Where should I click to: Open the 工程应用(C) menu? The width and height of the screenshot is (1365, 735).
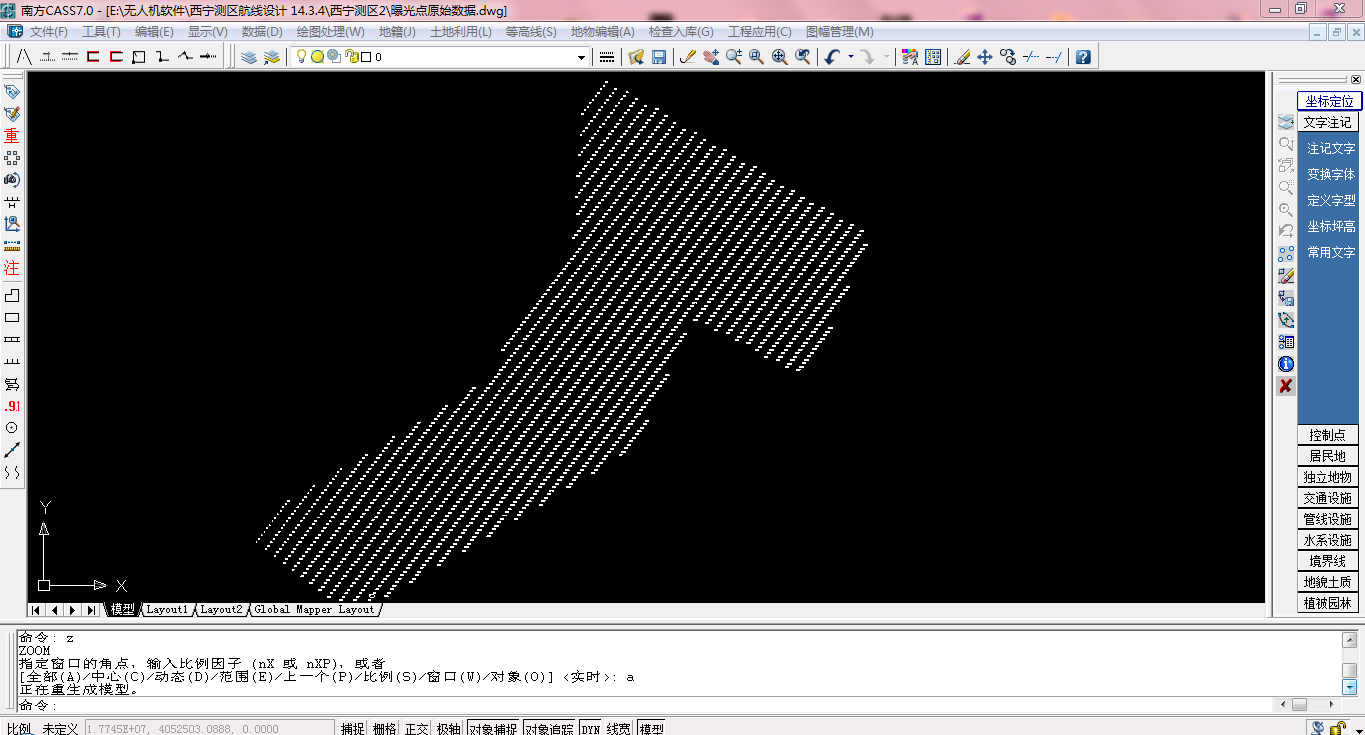point(760,32)
